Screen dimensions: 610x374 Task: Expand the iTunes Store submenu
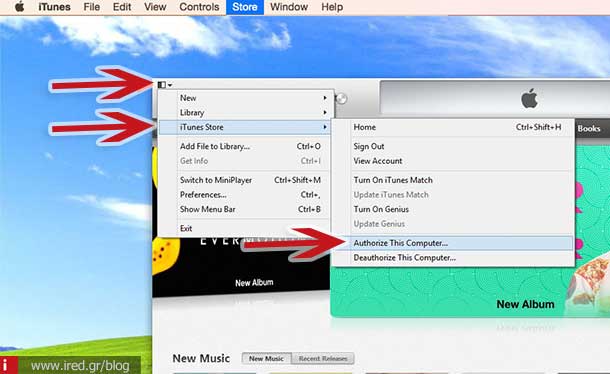click(245, 127)
